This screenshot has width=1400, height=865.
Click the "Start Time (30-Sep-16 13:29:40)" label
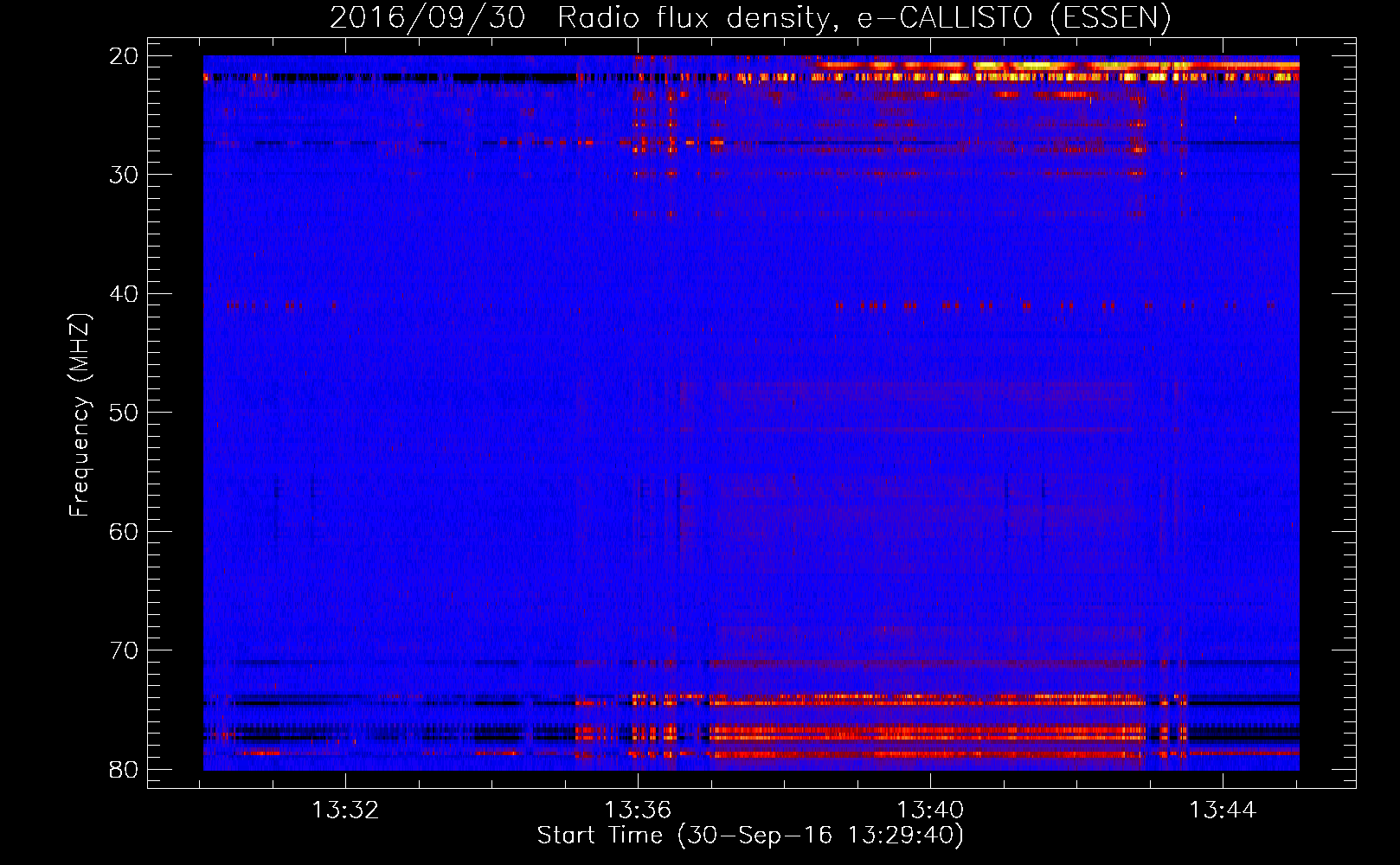tap(750, 836)
